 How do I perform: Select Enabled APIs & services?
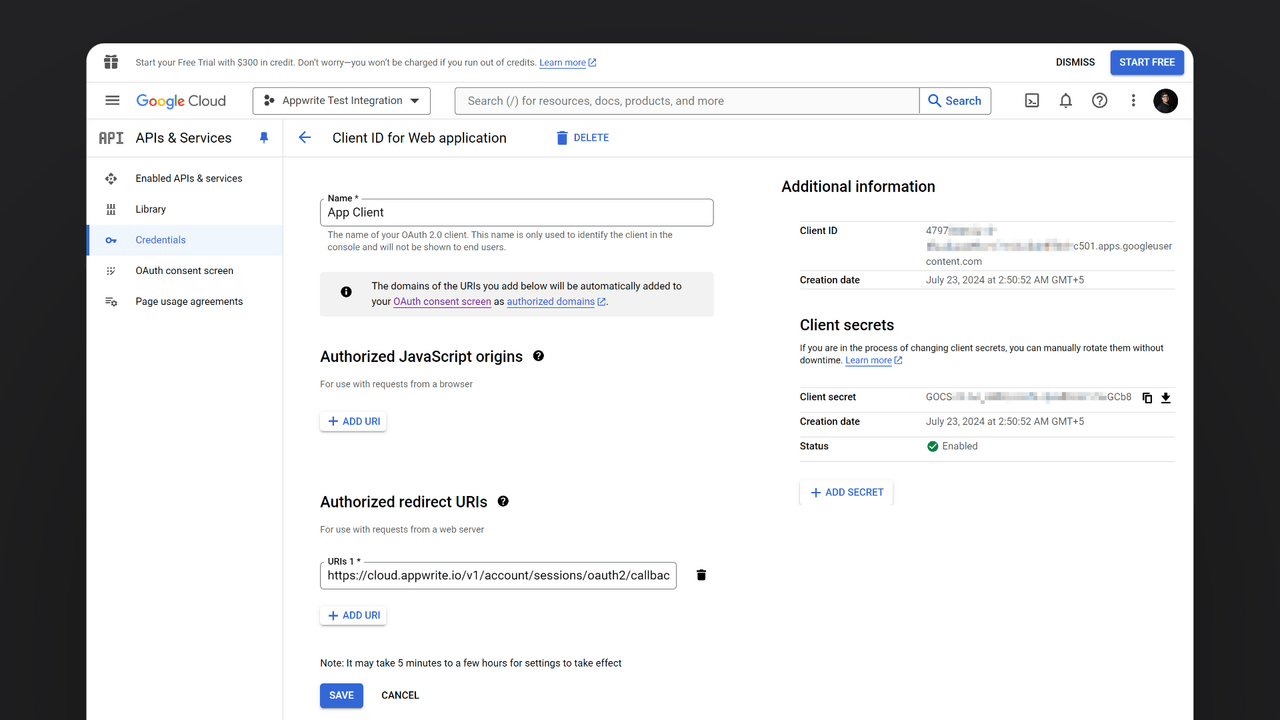pos(188,178)
